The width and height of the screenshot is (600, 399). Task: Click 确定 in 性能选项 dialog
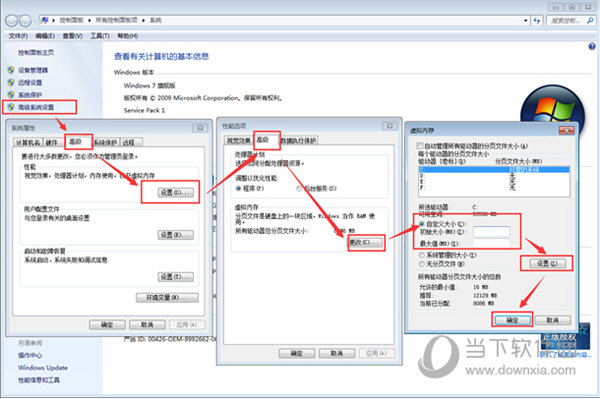coord(297,353)
